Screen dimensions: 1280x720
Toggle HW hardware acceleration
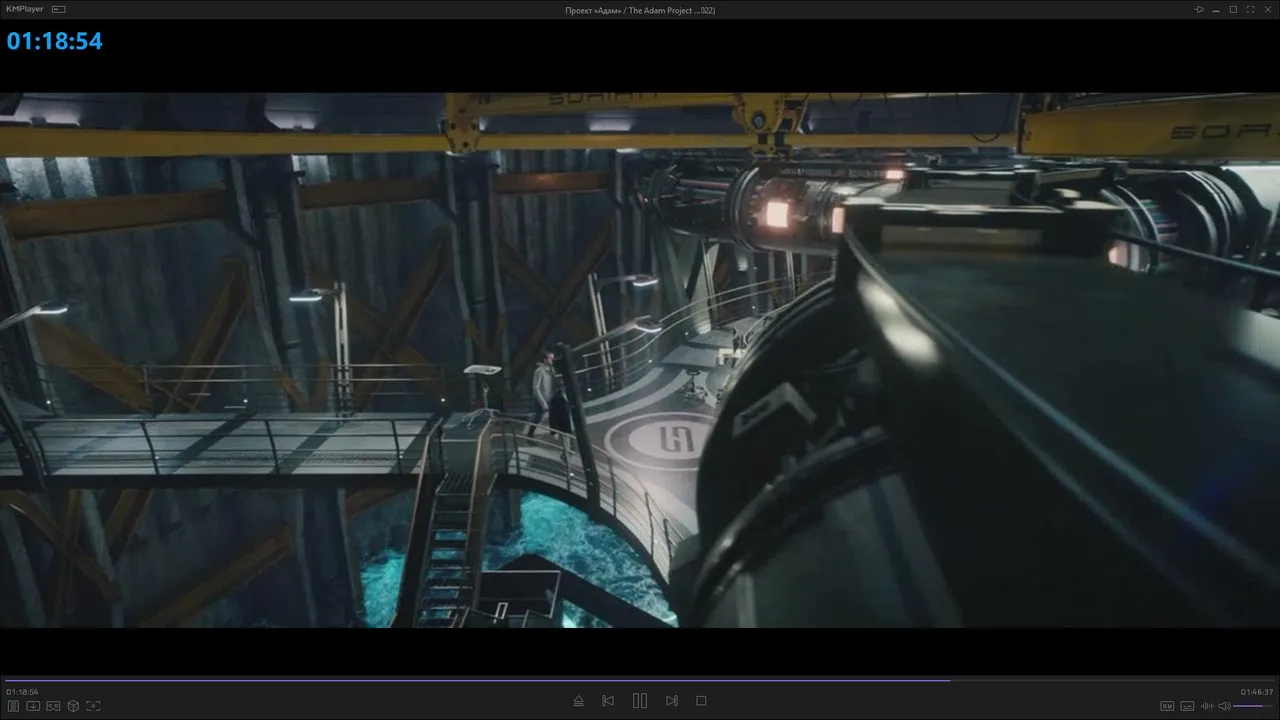[x=1166, y=706]
